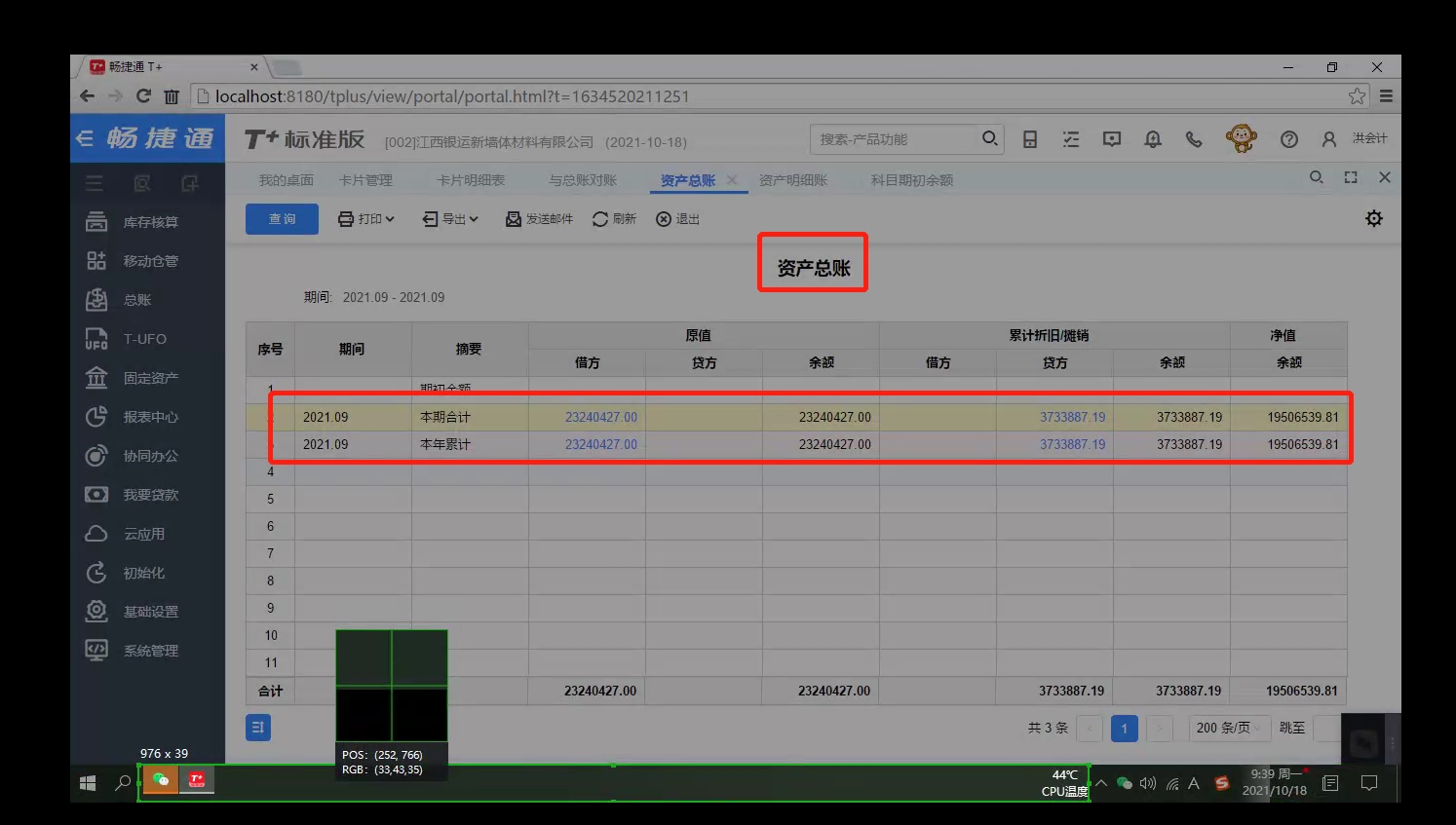This screenshot has height=825, width=1456.
Task: Click the hamburger menu icon atop the sidebar
Action: tap(95, 183)
